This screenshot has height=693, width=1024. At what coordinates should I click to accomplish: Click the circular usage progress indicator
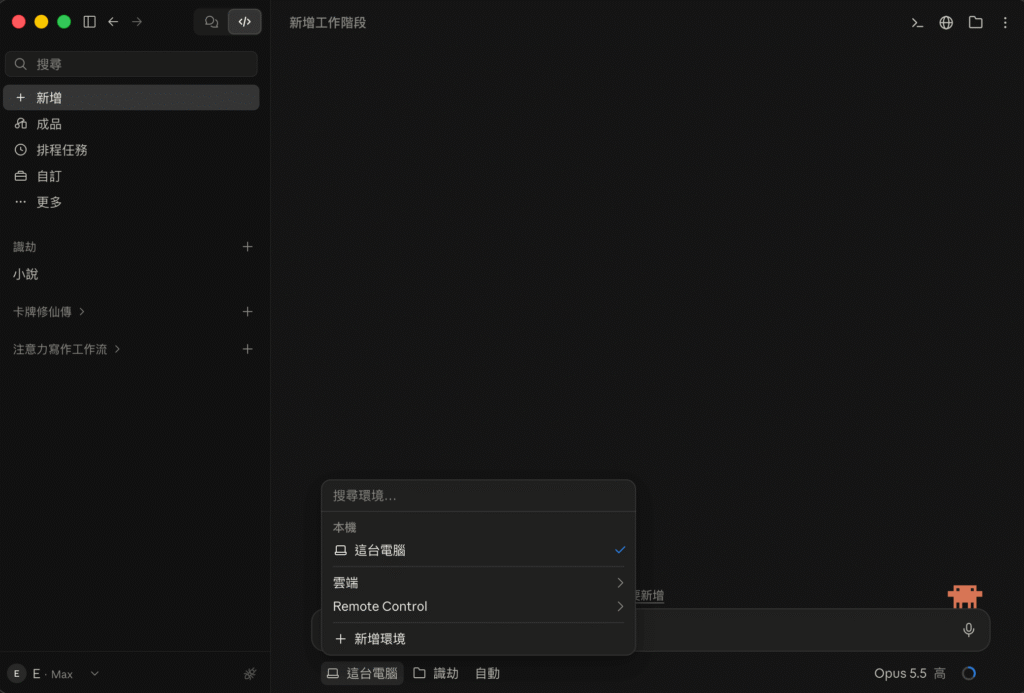[969, 673]
